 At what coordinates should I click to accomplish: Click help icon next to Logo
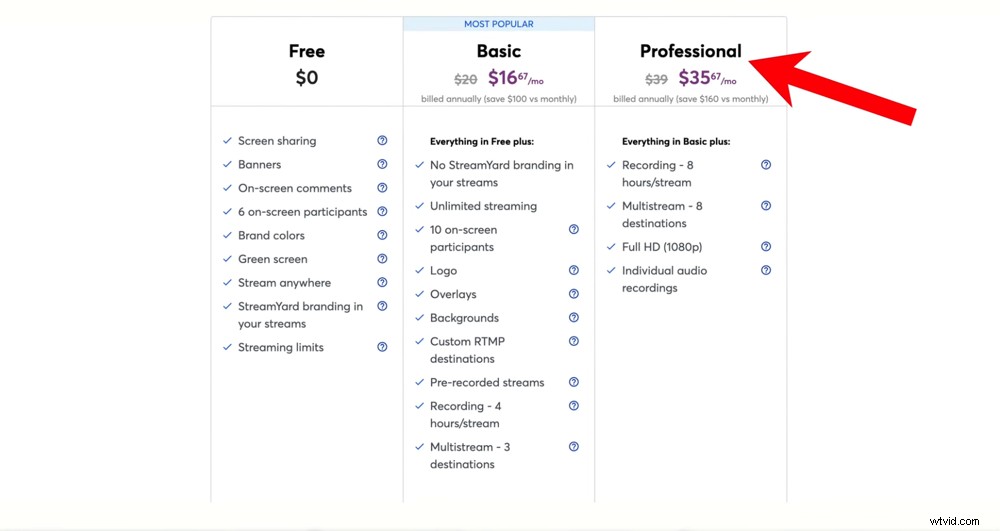pos(574,270)
